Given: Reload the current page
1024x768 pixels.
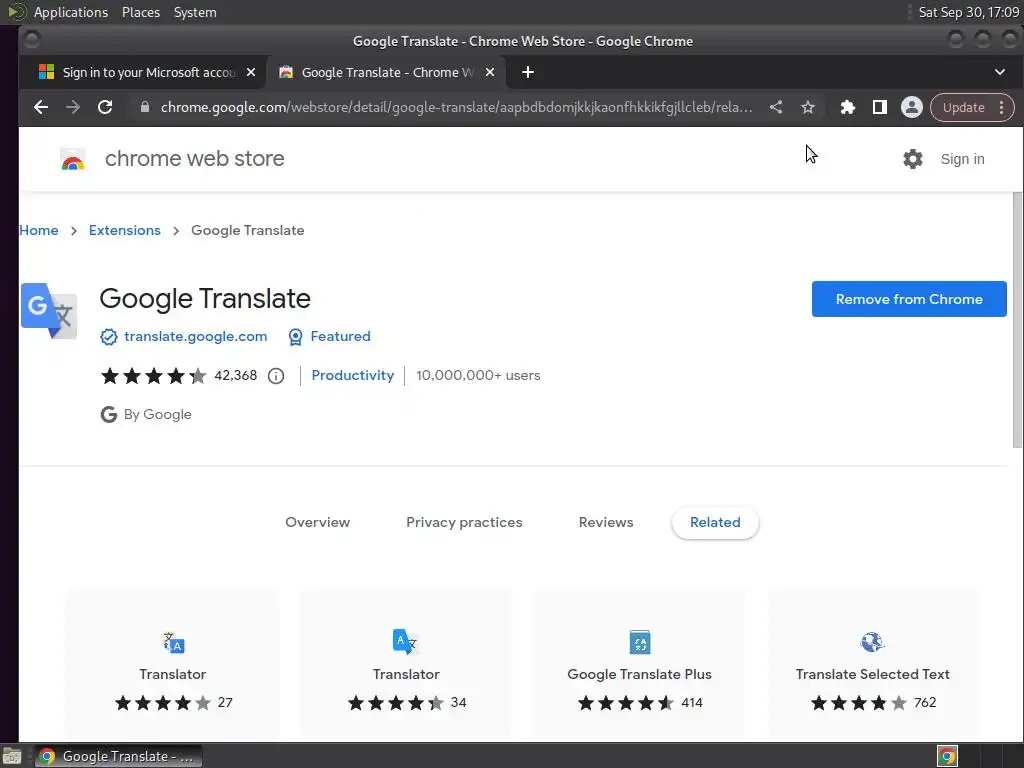Looking at the screenshot, I should (105, 107).
